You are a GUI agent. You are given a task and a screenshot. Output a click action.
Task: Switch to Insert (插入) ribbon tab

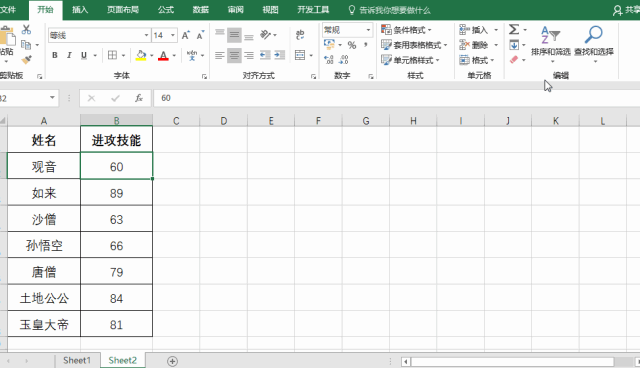[x=80, y=10]
